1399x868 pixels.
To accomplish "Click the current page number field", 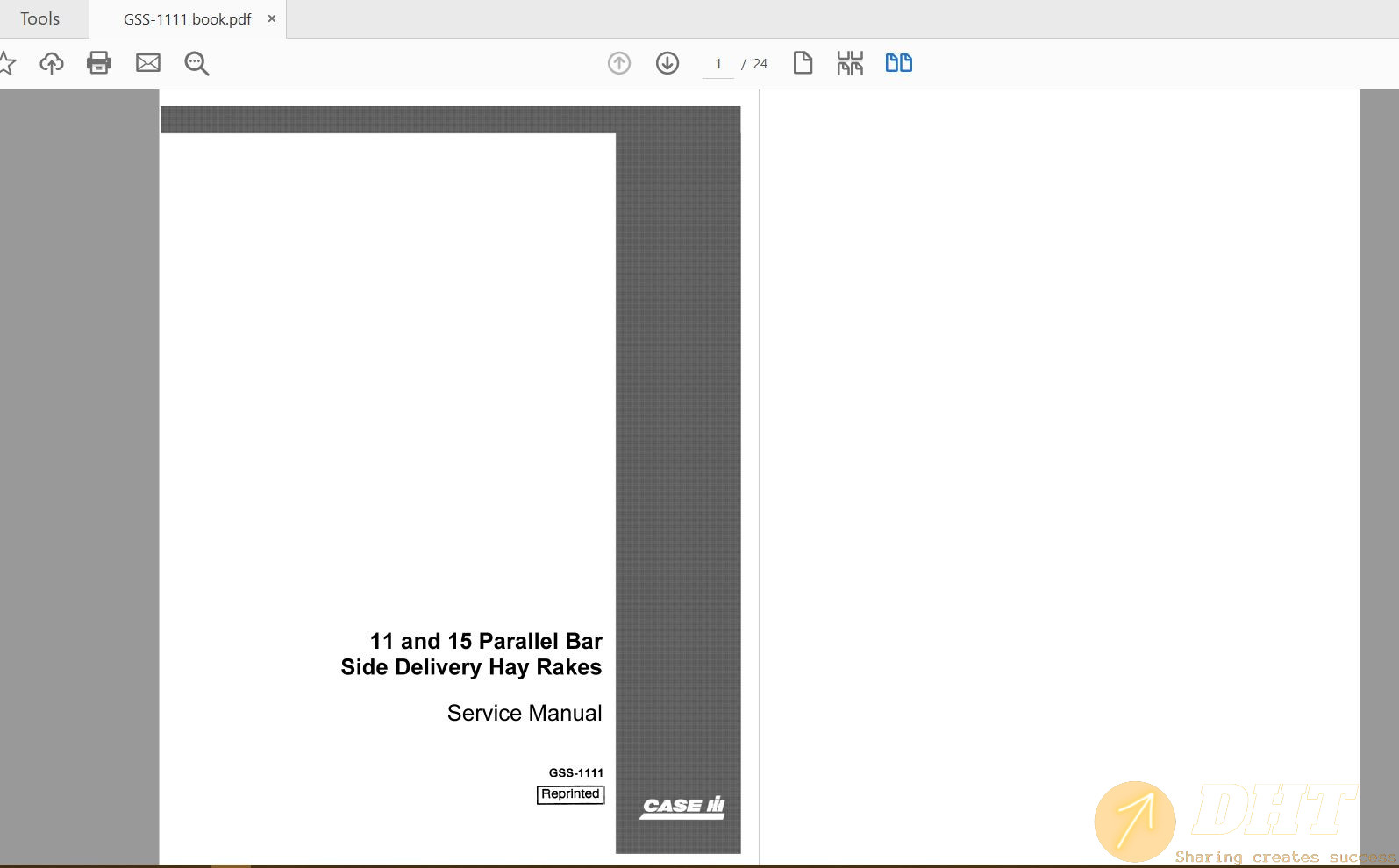I will point(718,64).
